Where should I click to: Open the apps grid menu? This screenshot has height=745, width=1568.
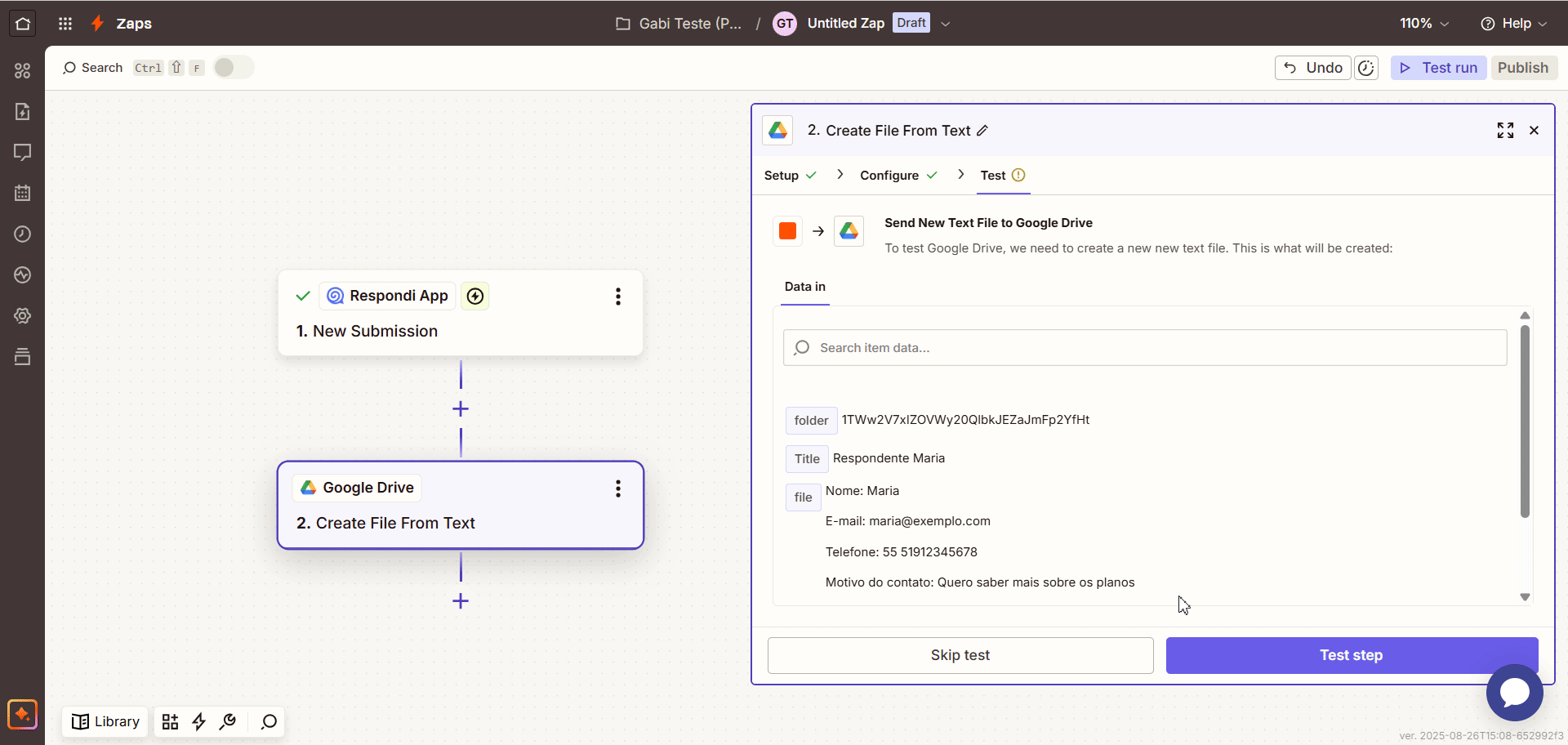click(x=65, y=24)
